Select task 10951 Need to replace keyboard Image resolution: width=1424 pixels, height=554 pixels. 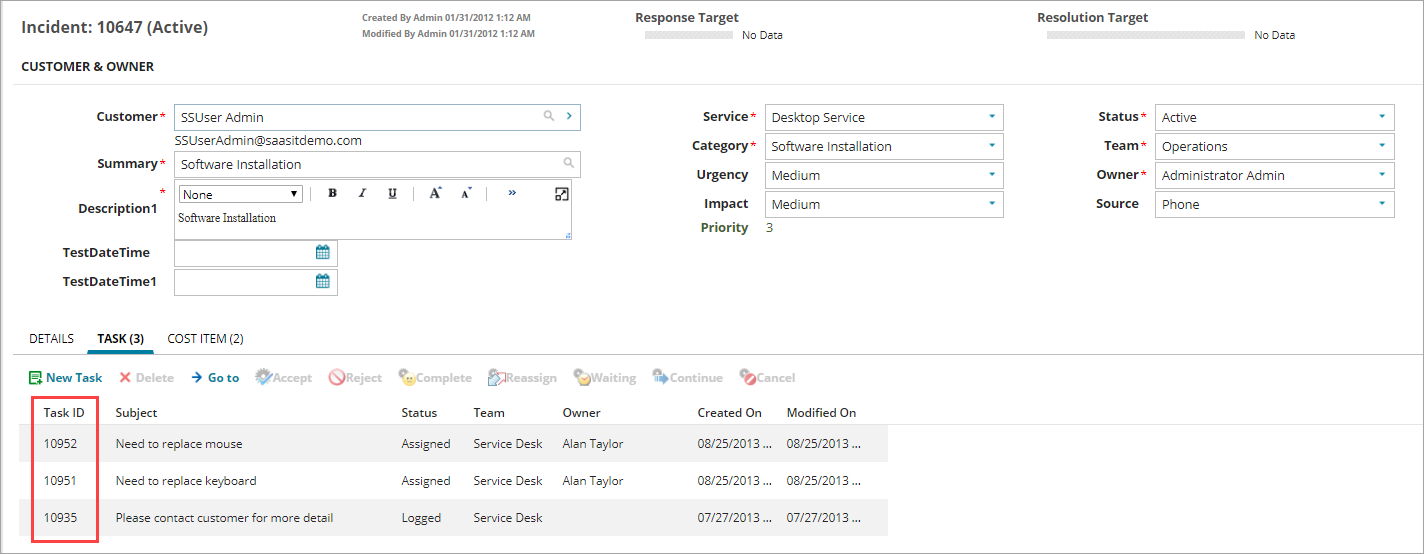click(186, 481)
